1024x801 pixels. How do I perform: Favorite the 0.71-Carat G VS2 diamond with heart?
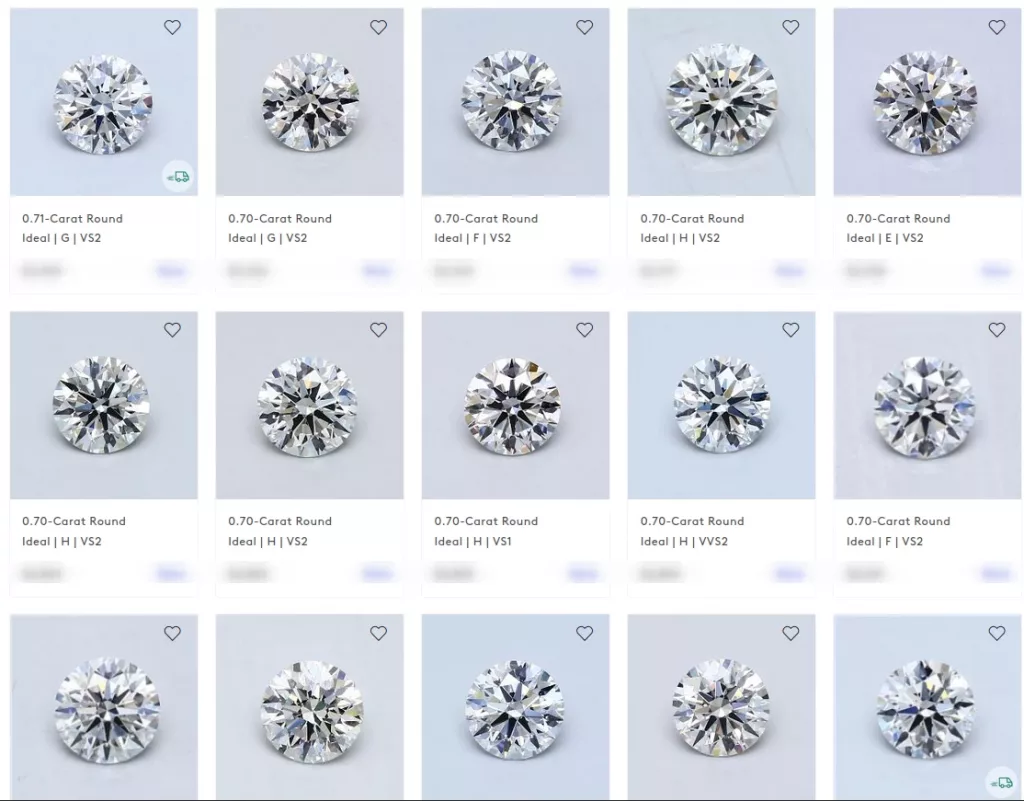tap(172, 27)
